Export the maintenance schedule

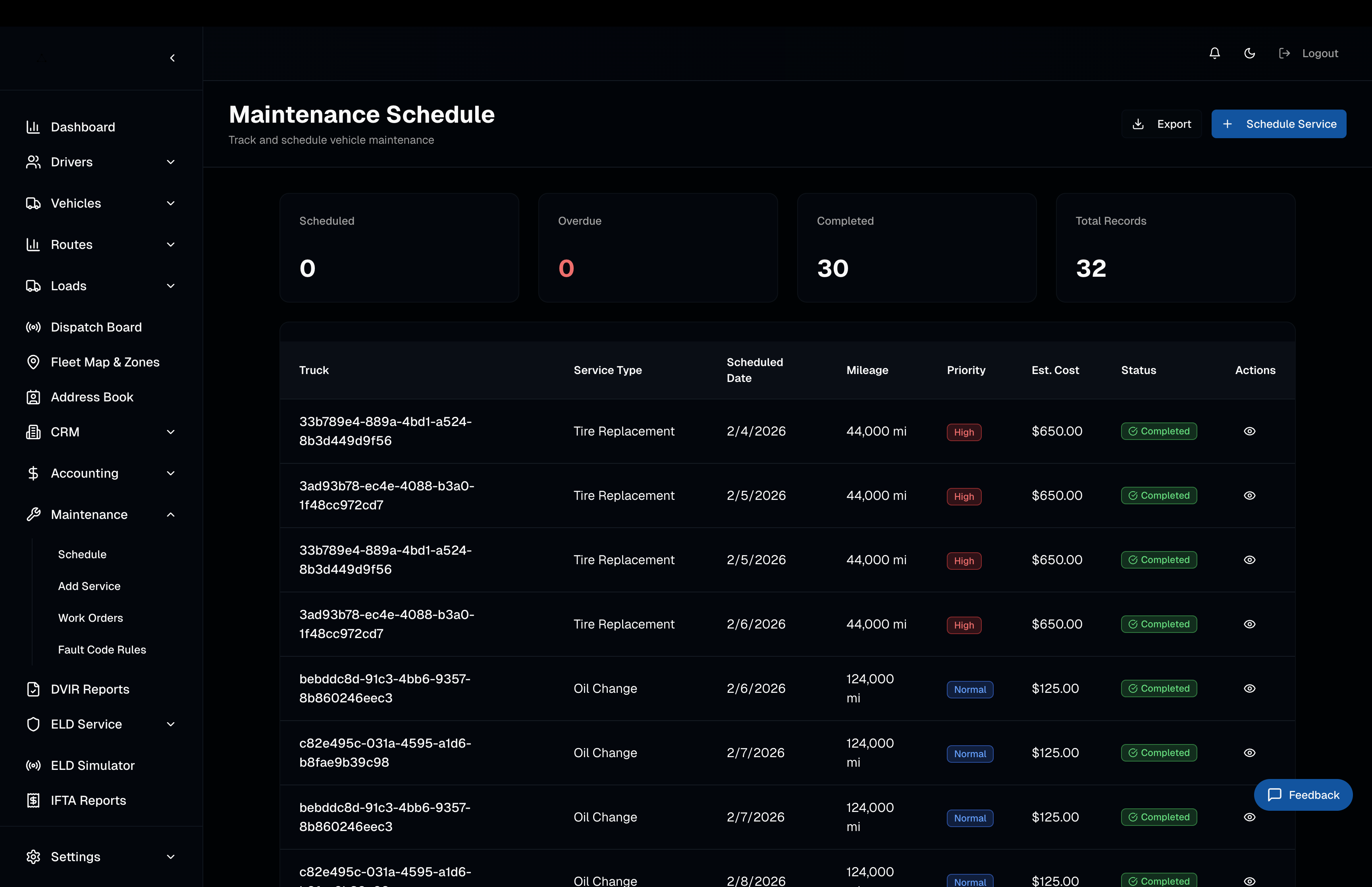1161,124
